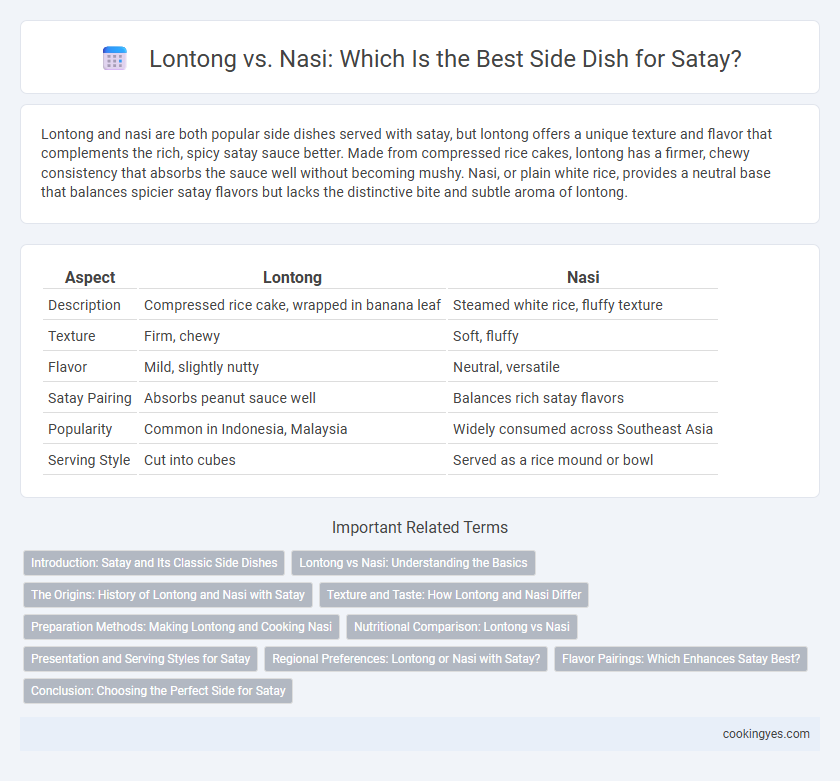The image size is (840, 781).
Task: Open the 'Preparation Methods: Making Lontong and Cooking Nasi' tag
Action: click(x=181, y=627)
